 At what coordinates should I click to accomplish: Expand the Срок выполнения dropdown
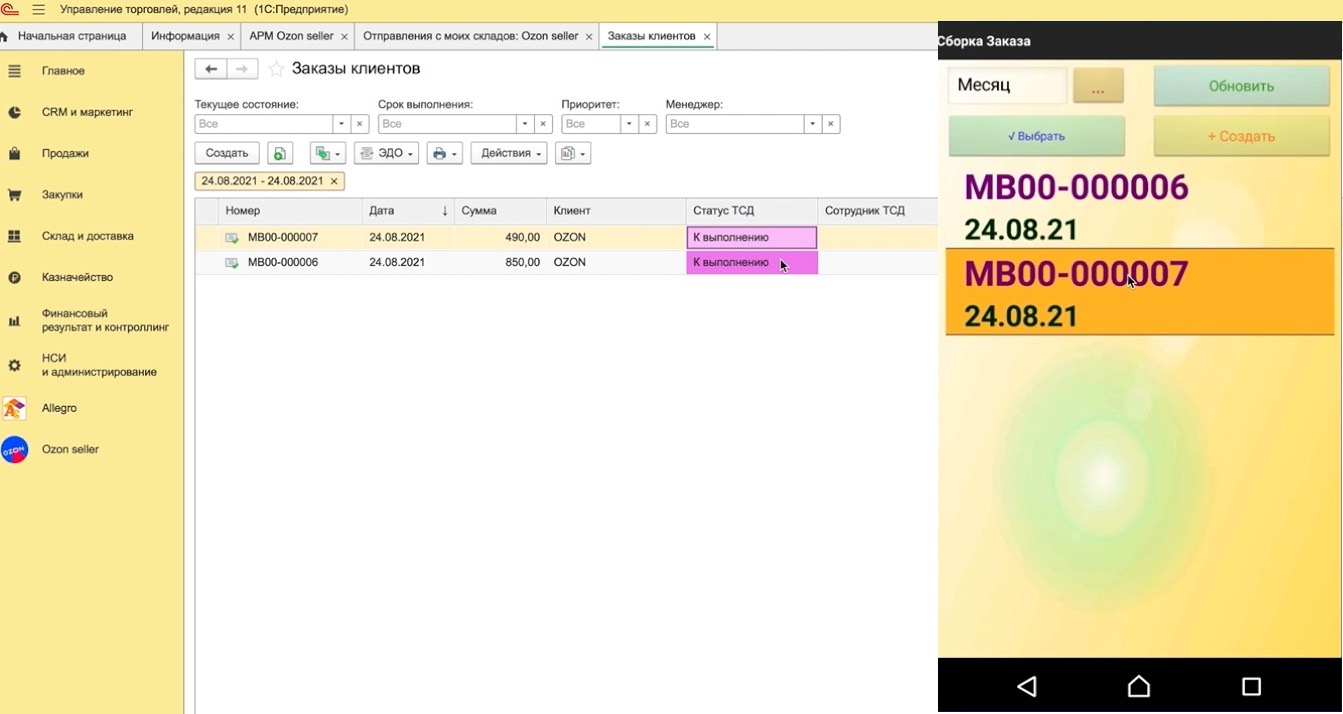(x=525, y=124)
